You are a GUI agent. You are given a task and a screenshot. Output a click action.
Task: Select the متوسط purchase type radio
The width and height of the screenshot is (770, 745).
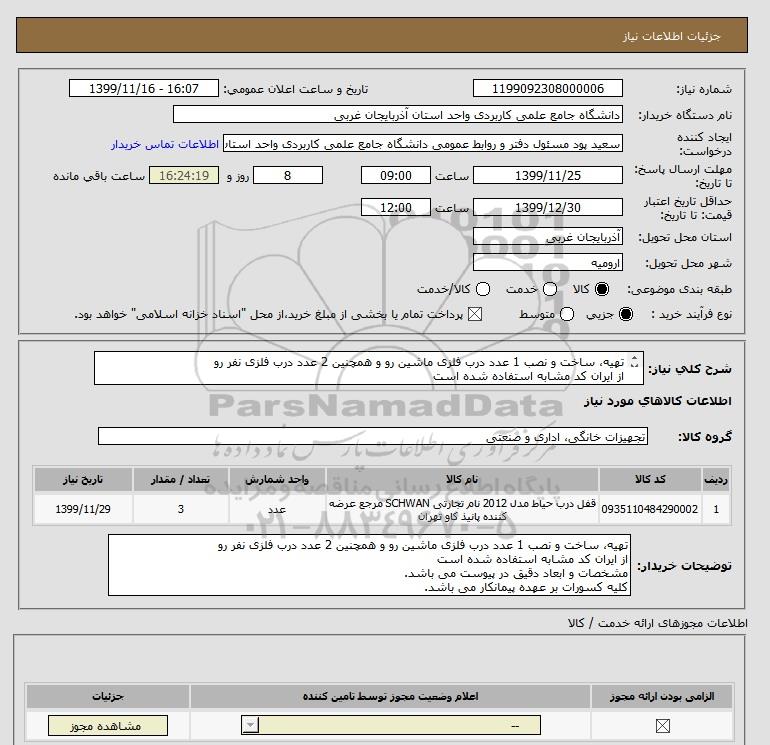pyautogui.click(x=567, y=314)
